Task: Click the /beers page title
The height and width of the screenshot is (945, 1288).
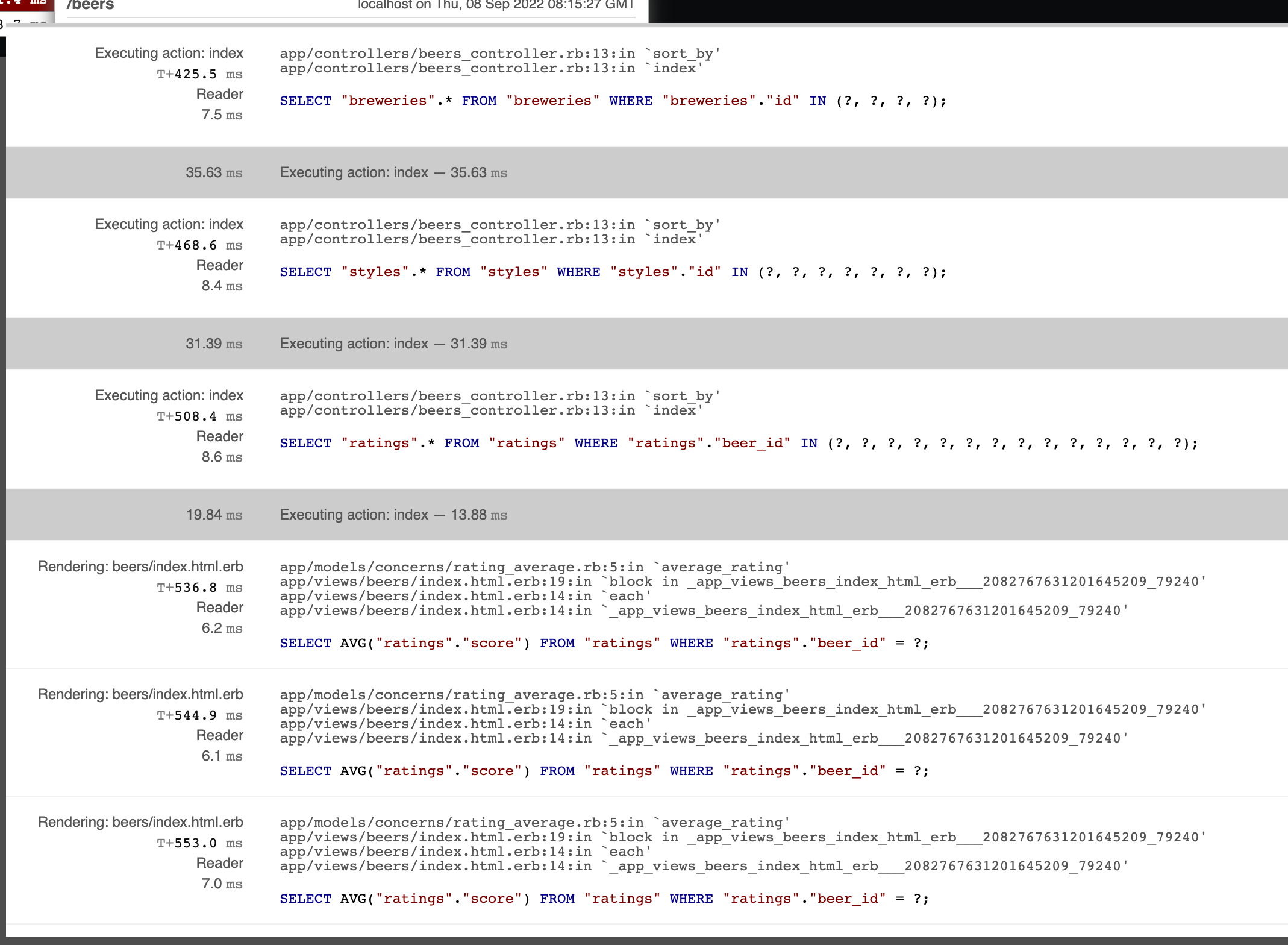Action: click(x=90, y=5)
